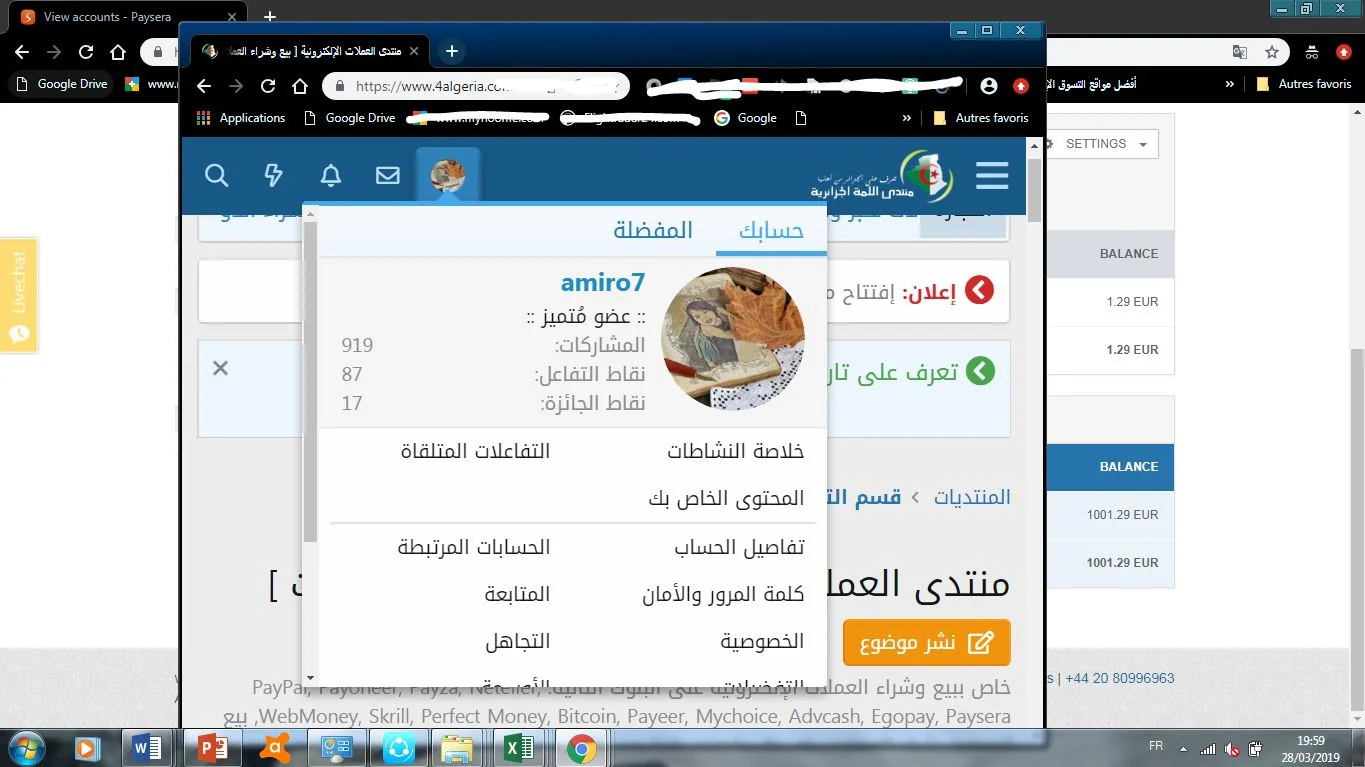Image resolution: width=1365 pixels, height=767 pixels.
Task: Open Excel from the Windows taskbar
Action: pyautogui.click(x=519, y=748)
